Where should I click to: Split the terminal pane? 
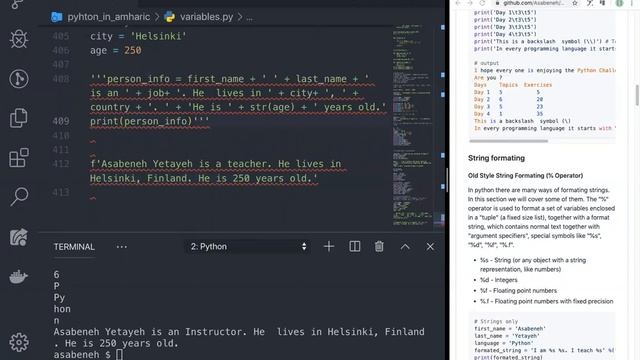[355, 247]
